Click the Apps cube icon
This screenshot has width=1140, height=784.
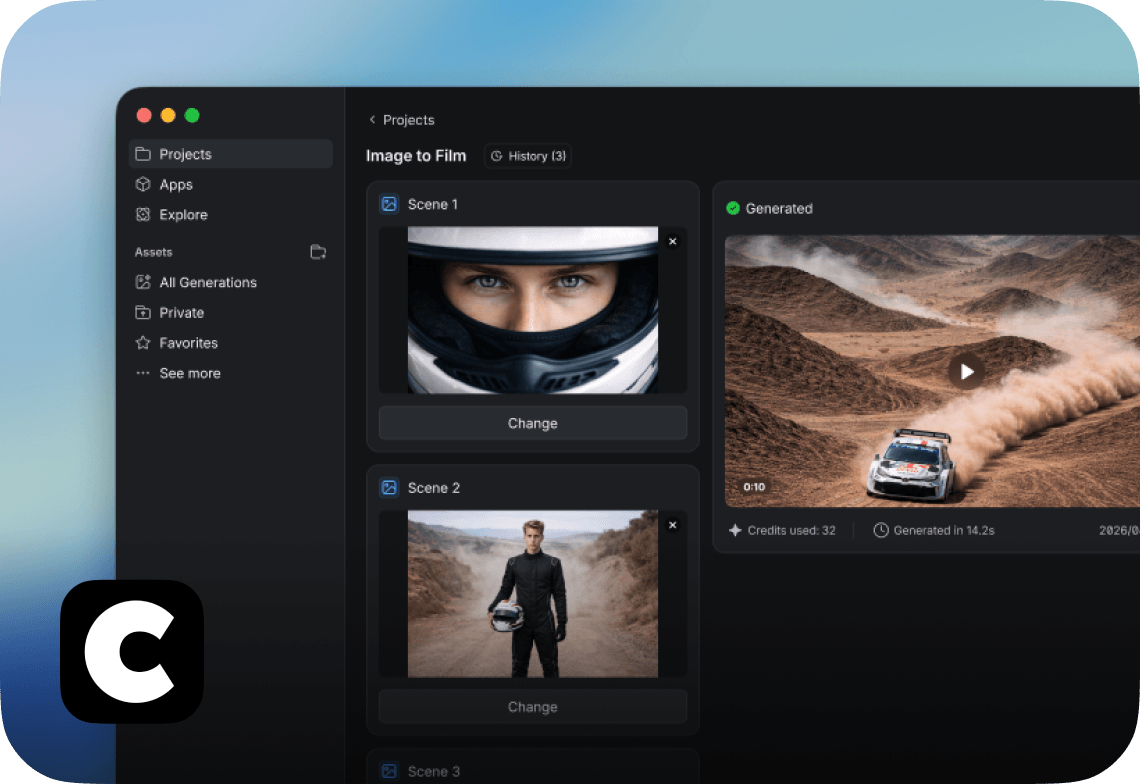click(143, 185)
